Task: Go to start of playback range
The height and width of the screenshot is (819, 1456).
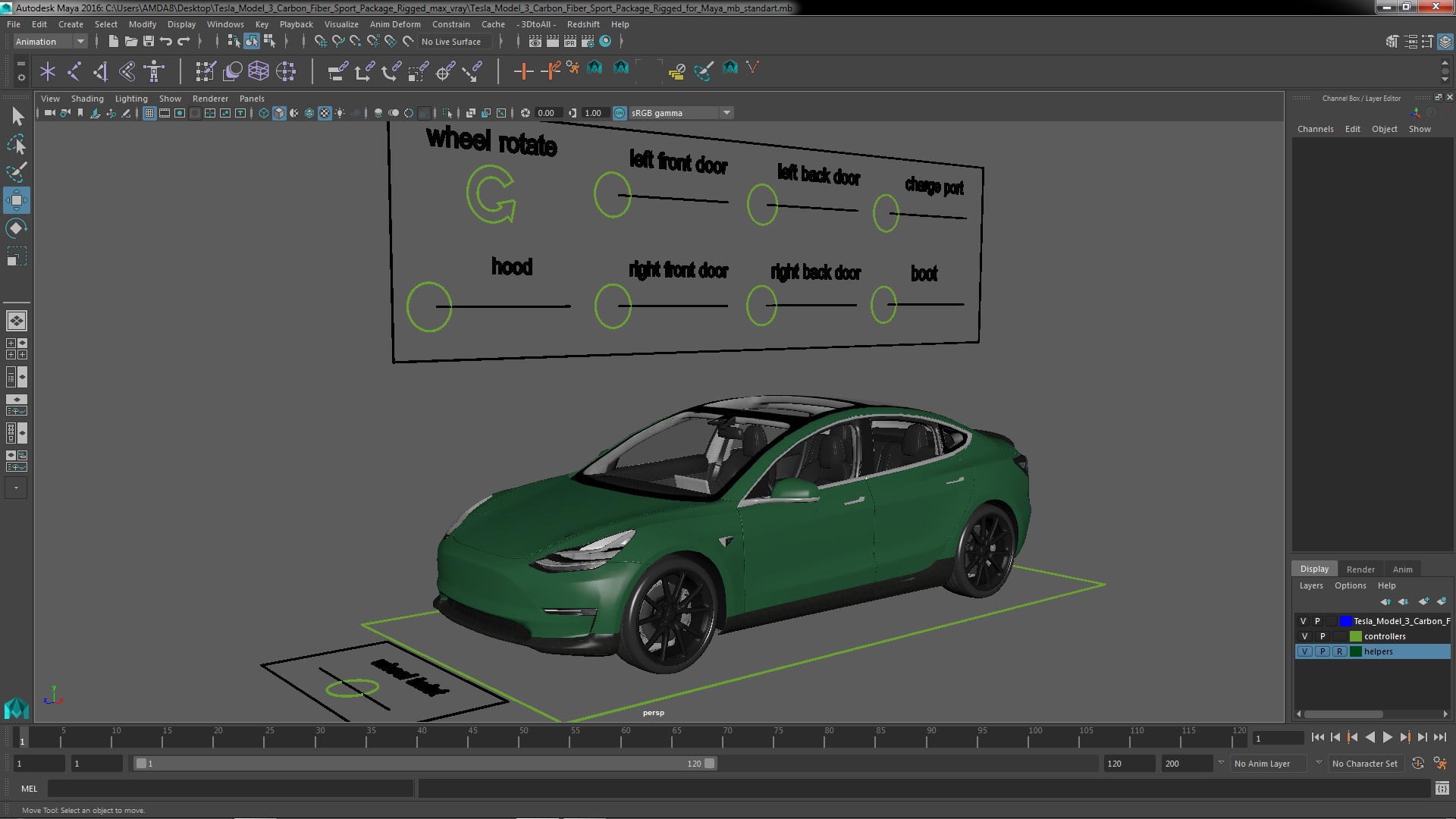Action: point(1317,737)
